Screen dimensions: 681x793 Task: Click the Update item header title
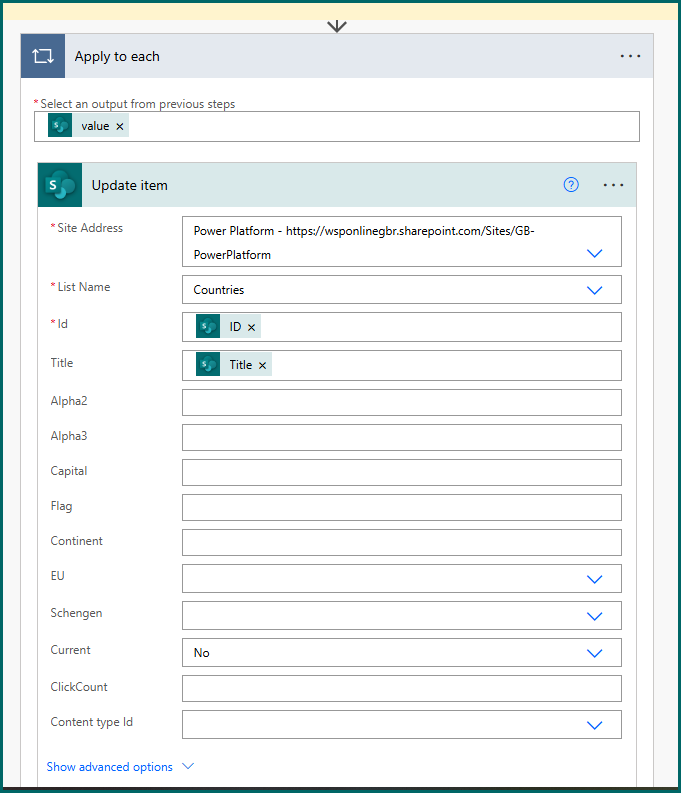click(129, 186)
